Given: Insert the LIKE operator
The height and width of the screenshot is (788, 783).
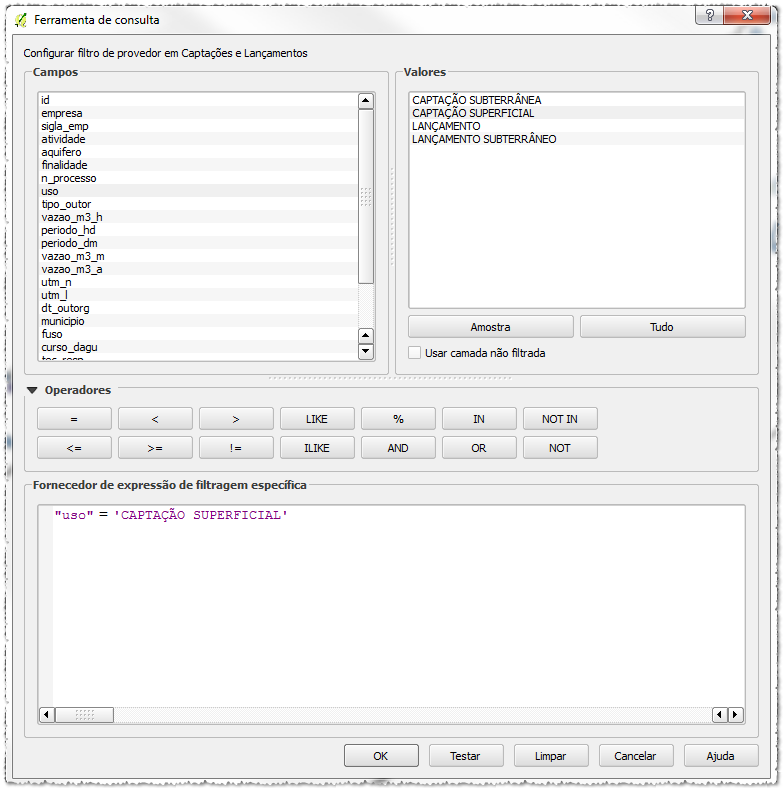Looking at the screenshot, I should coord(316,419).
